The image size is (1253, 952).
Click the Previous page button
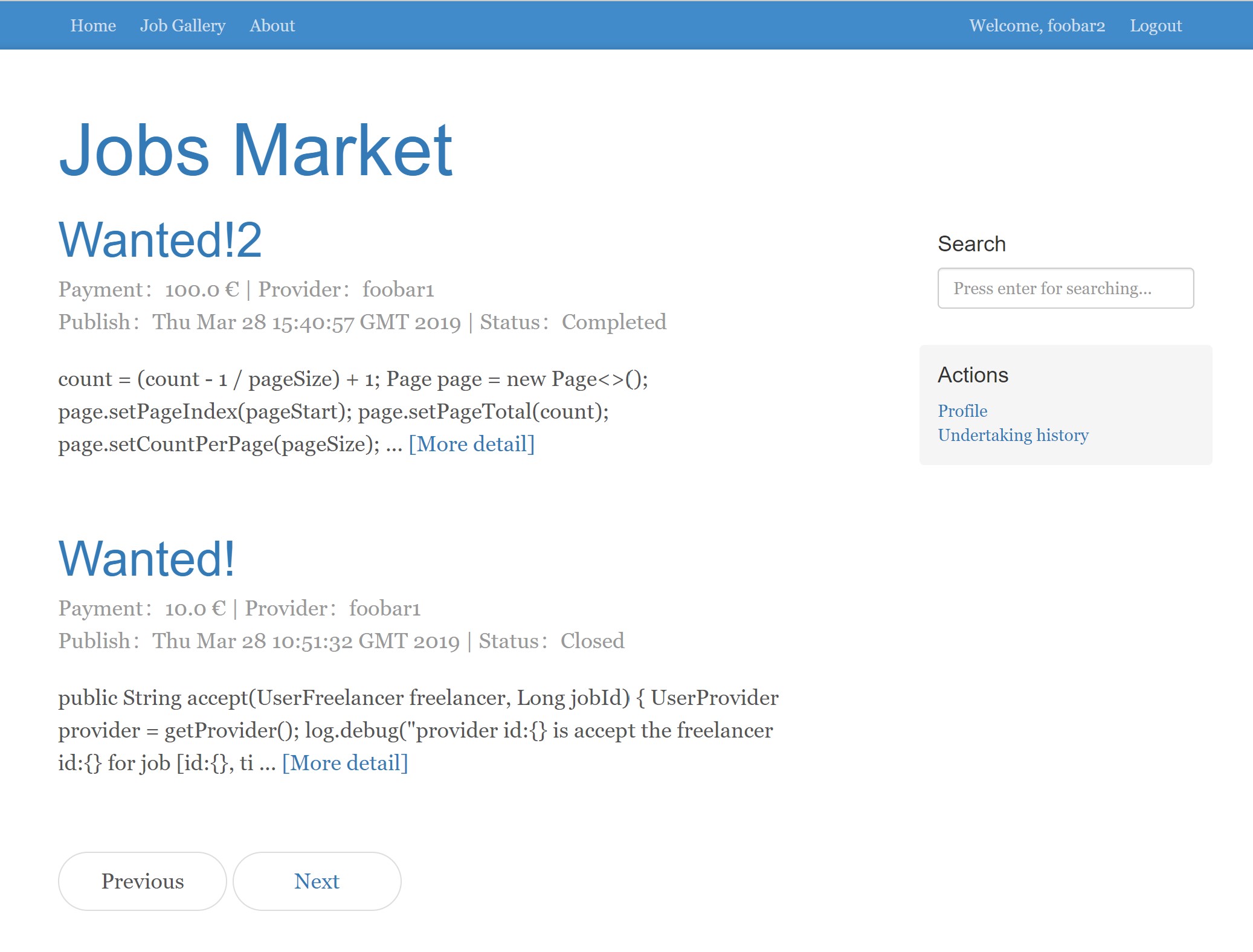coord(143,881)
